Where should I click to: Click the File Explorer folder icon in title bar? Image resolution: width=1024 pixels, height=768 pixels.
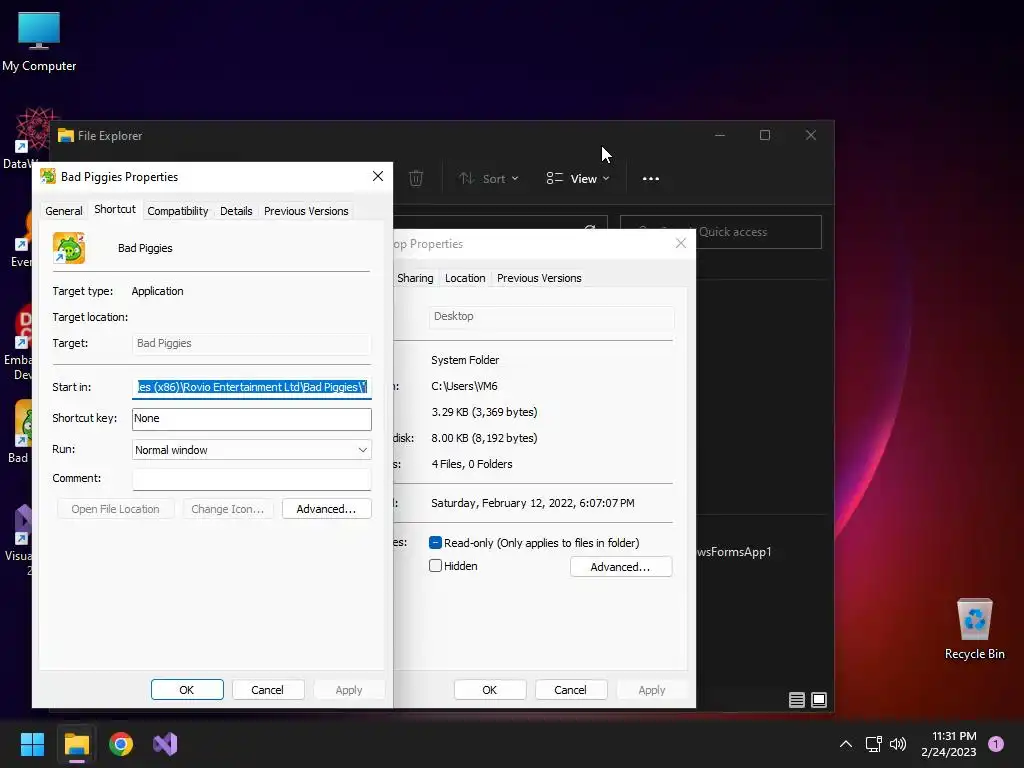65,136
